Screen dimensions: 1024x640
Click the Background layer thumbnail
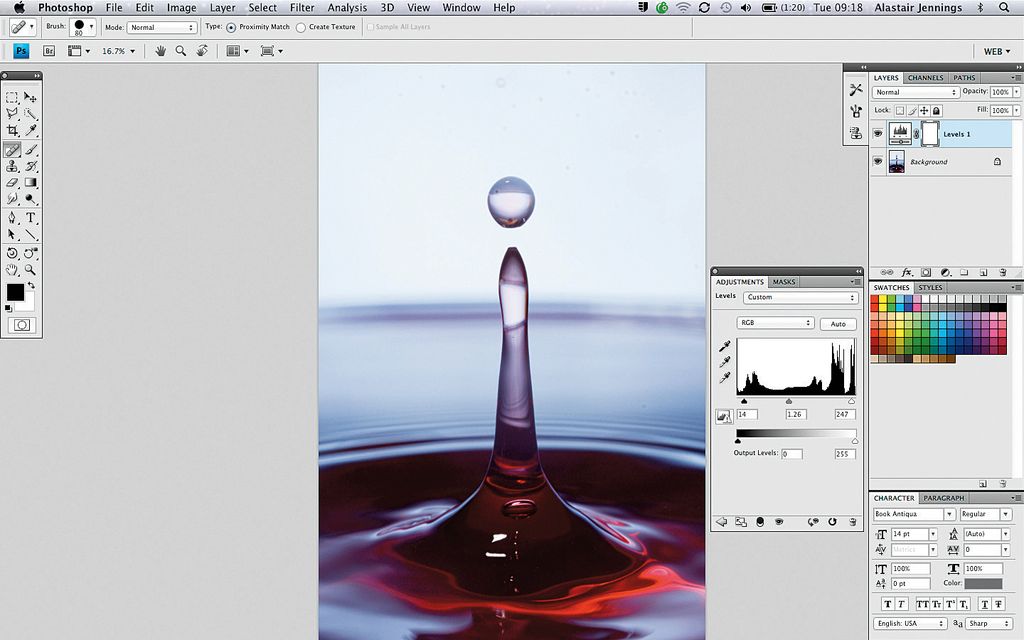click(897, 161)
